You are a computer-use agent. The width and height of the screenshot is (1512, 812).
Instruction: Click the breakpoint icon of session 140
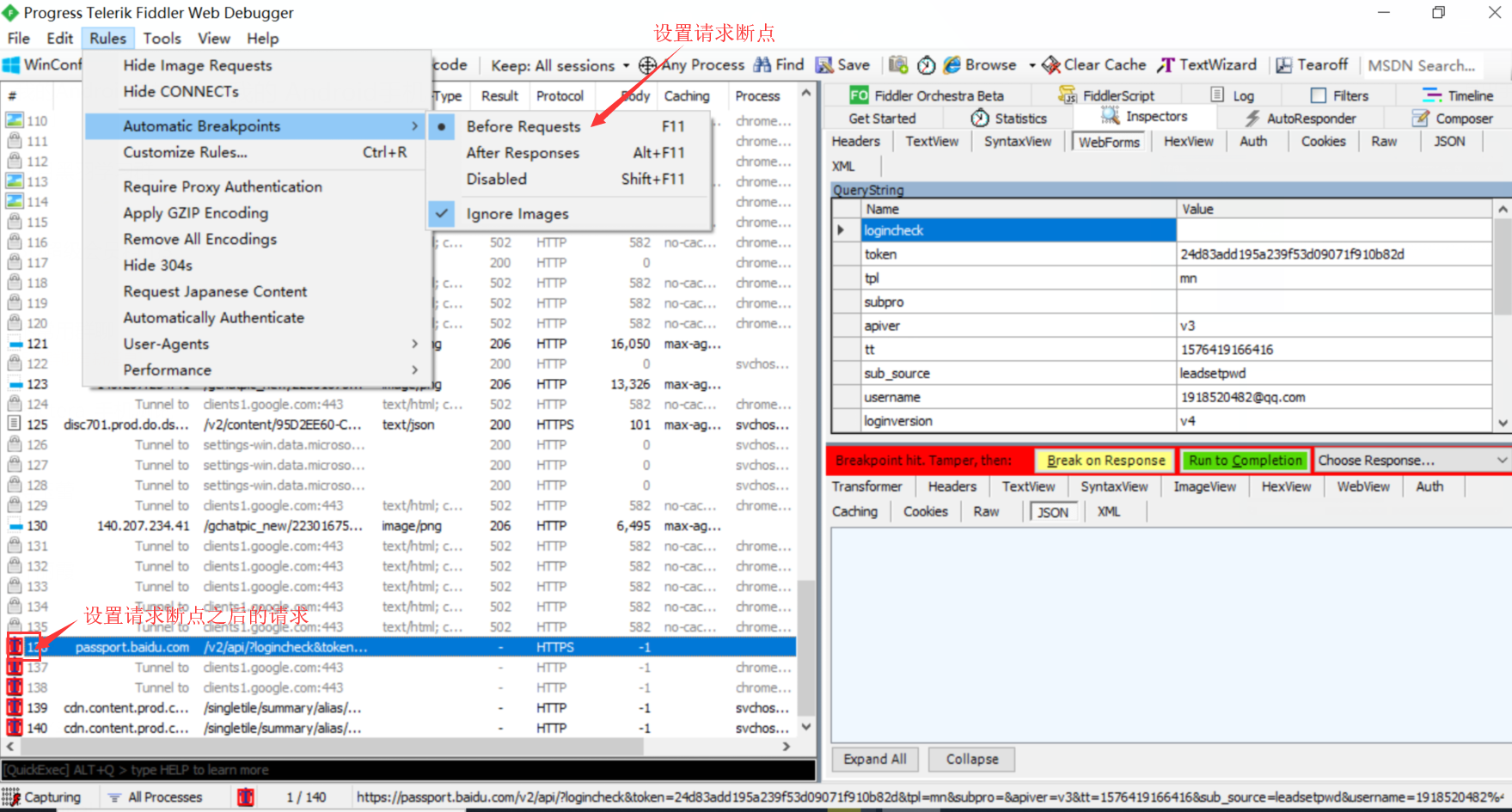15,728
